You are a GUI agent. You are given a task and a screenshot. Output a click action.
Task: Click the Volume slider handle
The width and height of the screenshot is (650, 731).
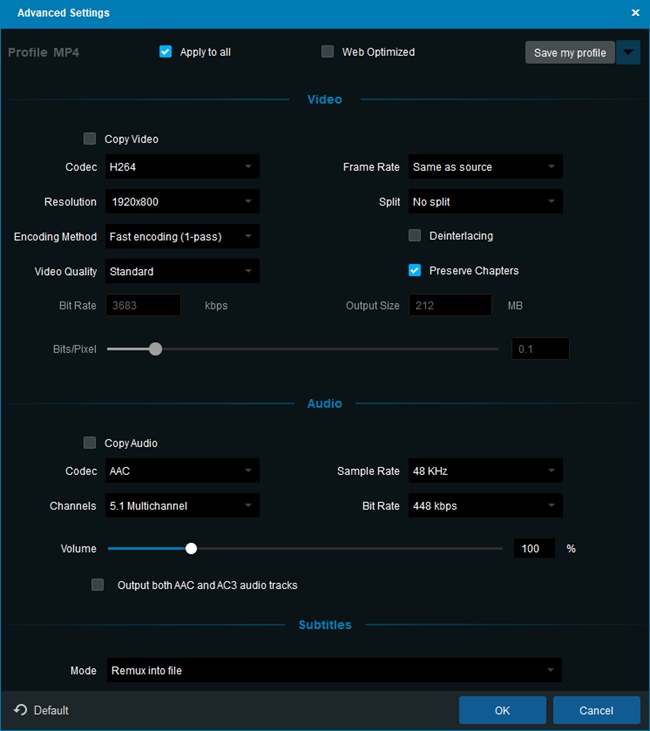pos(191,548)
